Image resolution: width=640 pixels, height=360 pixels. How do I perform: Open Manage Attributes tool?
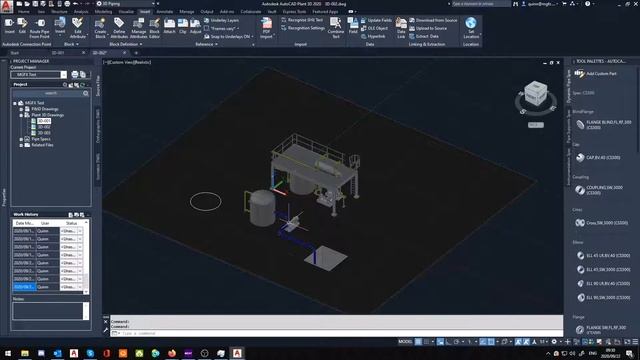tap(138, 28)
